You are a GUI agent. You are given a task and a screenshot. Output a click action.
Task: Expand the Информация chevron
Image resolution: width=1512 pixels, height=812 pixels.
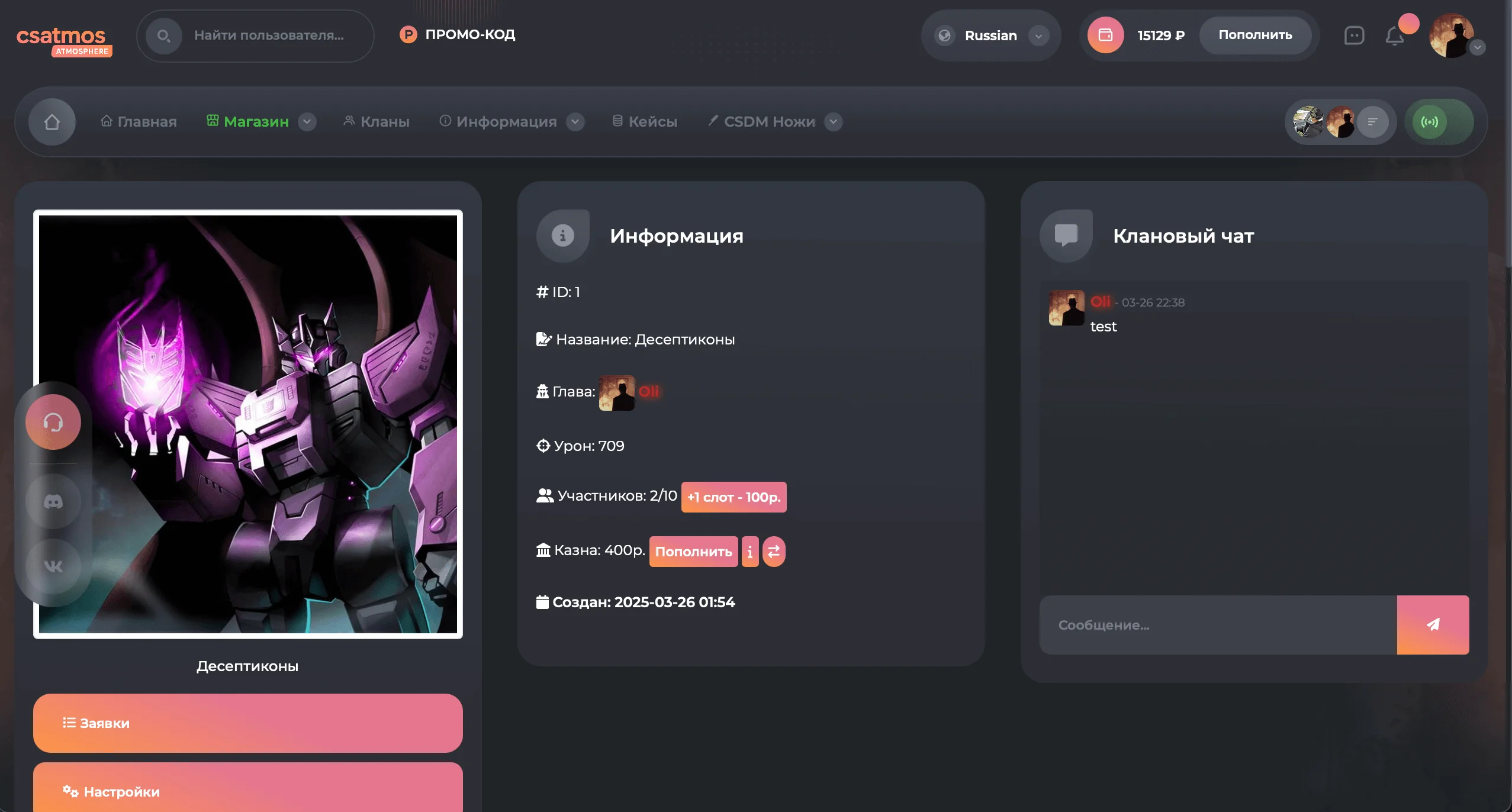[575, 122]
